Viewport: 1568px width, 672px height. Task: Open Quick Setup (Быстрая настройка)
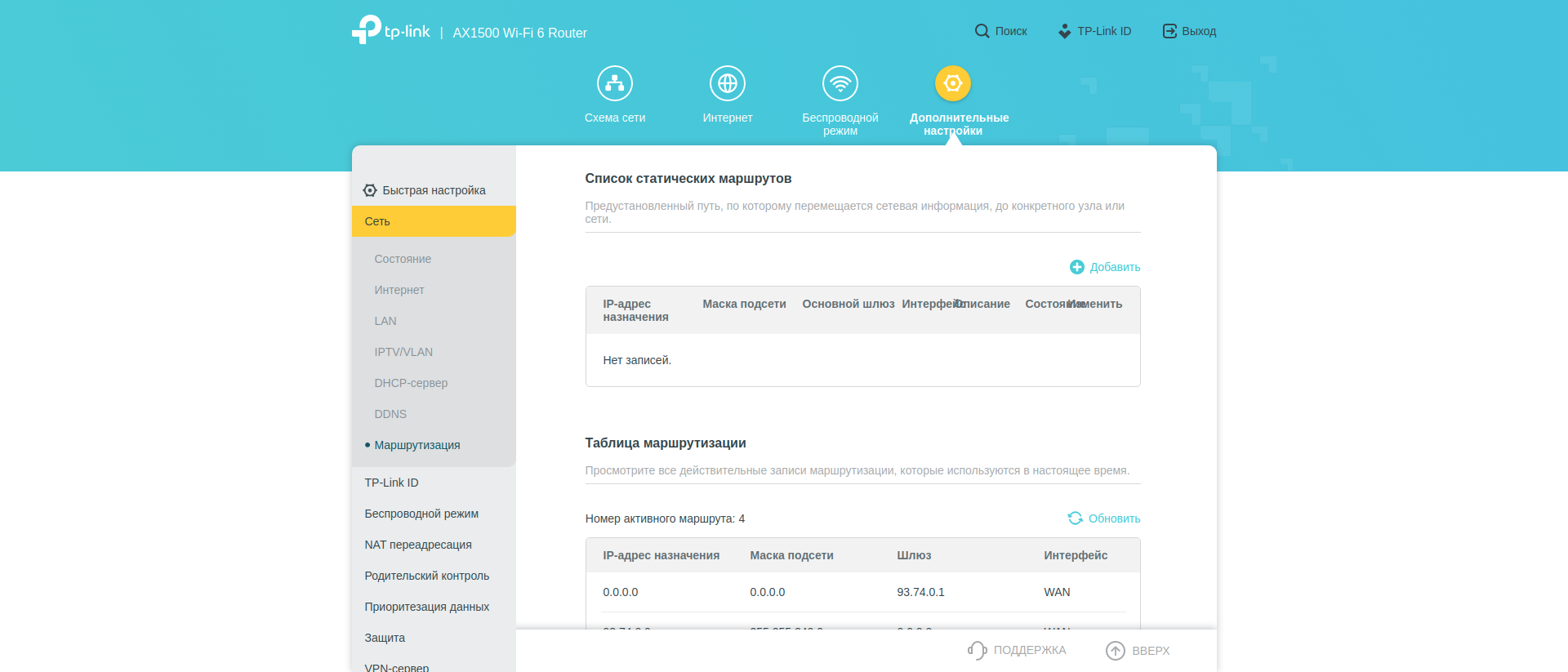[433, 190]
